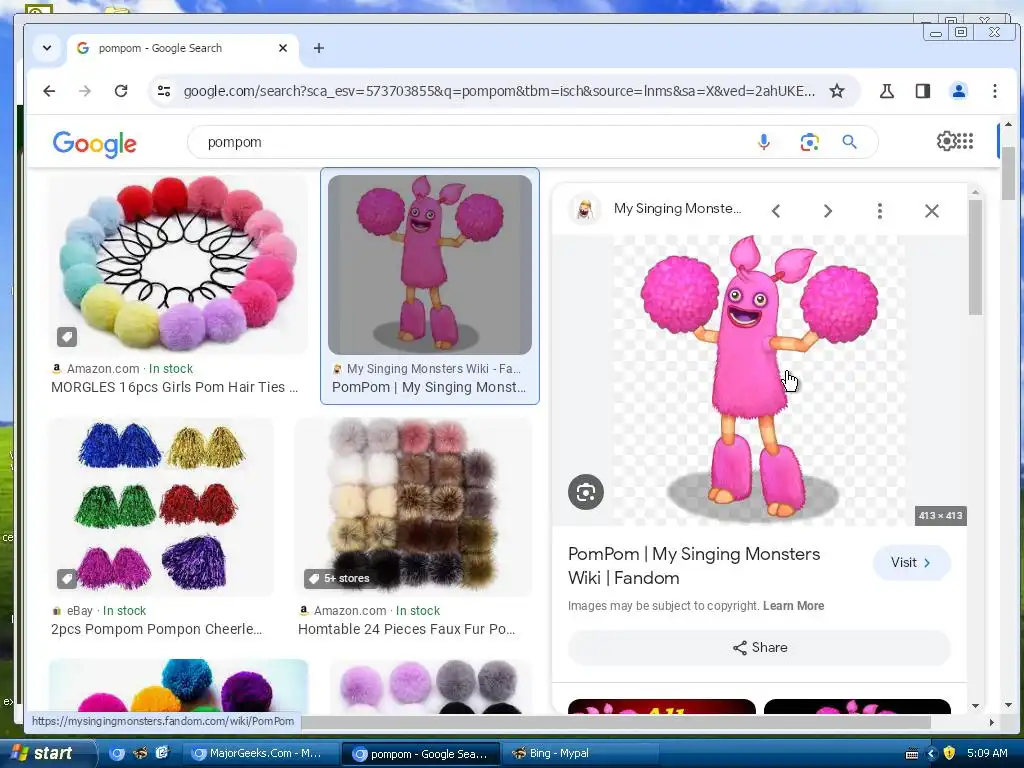Show next image in preview panel
Image resolution: width=1024 pixels, height=768 pixels.
[x=827, y=211]
